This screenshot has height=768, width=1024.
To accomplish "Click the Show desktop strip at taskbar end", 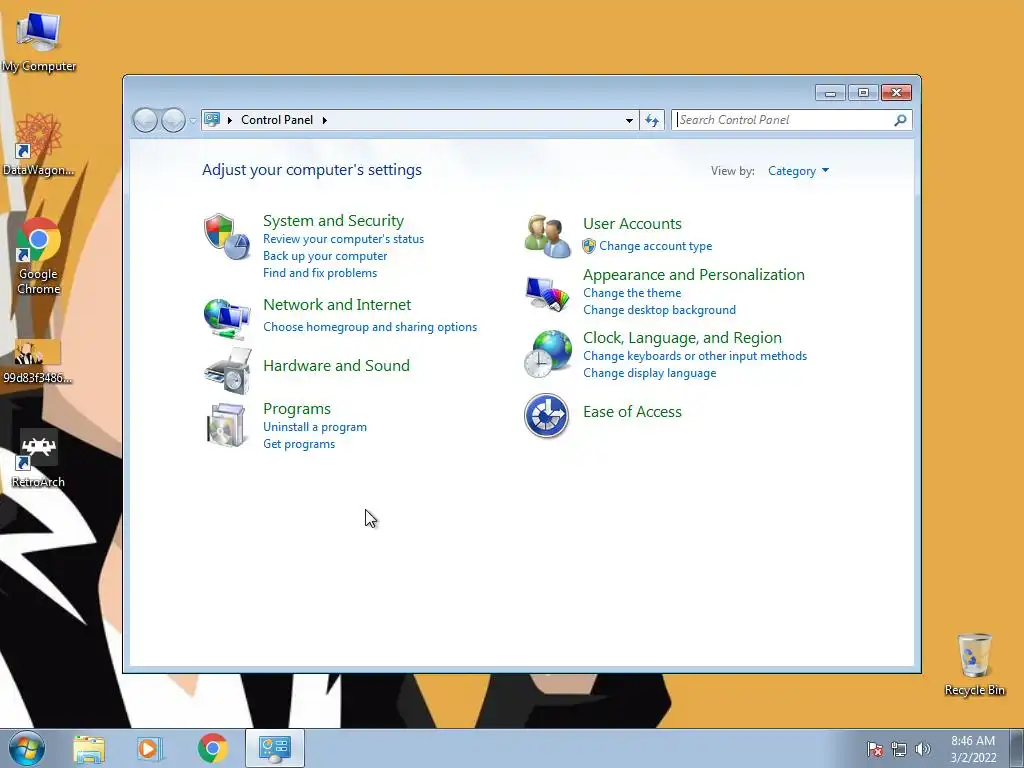I will point(1016,748).
